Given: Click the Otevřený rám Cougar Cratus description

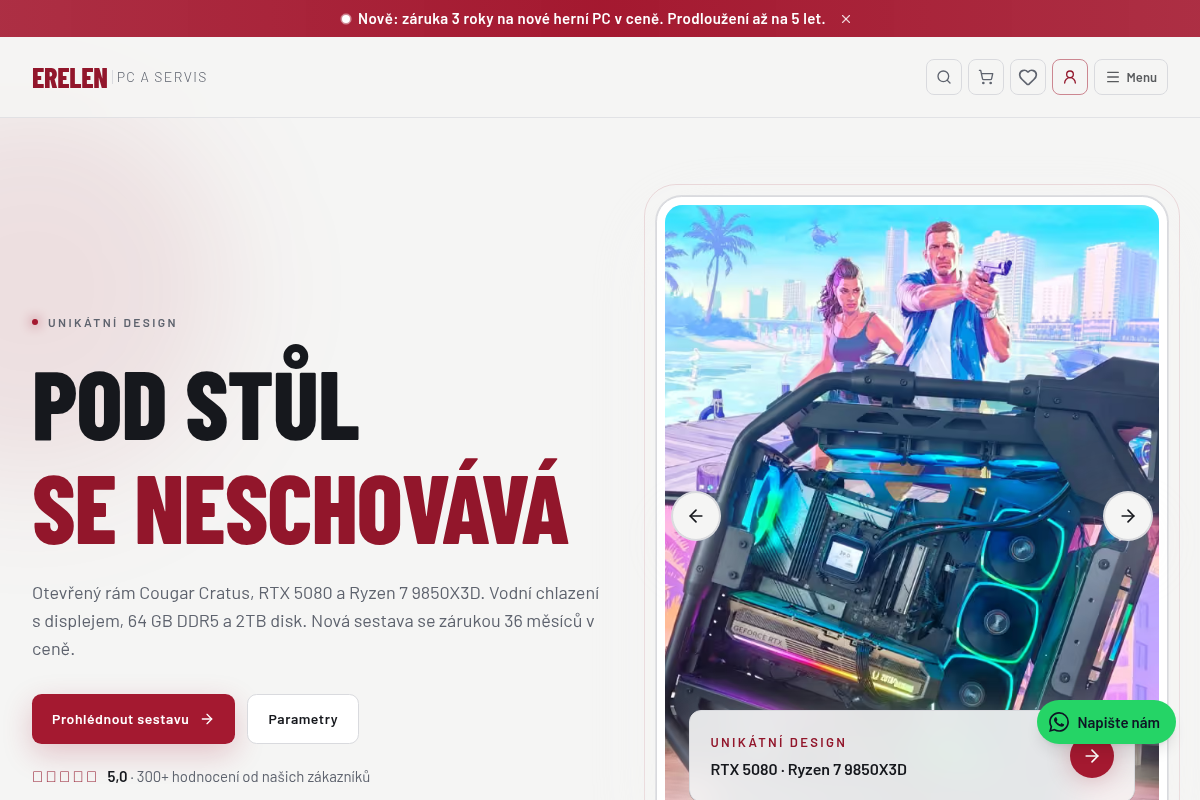Looking at the screenshot, I should tap(316, 621).
